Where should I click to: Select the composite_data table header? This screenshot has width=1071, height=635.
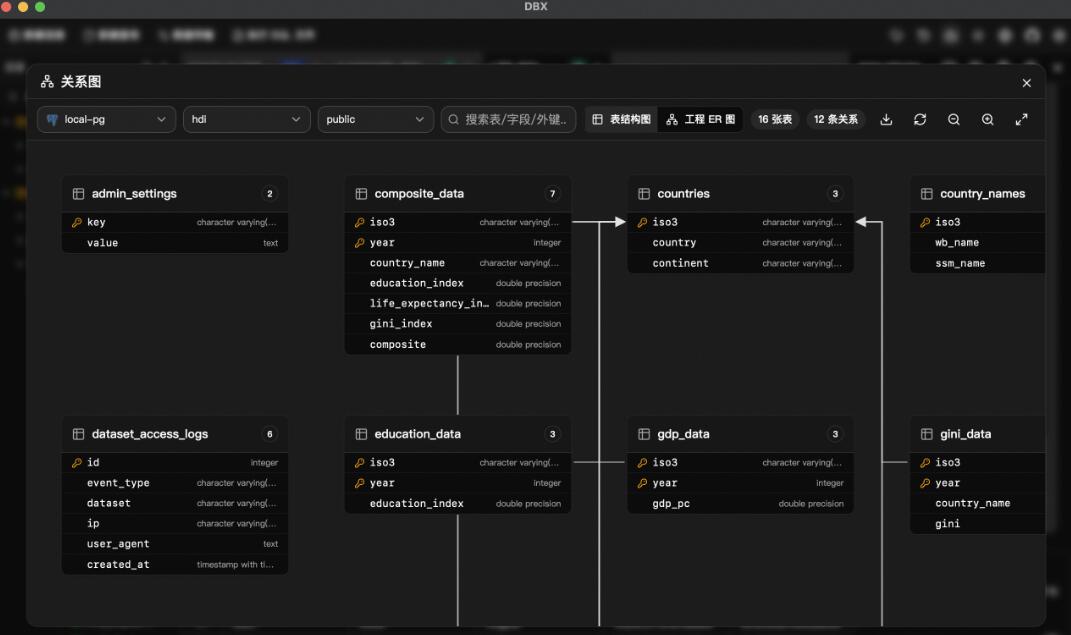pyautogui.click(x=458, y=194)
